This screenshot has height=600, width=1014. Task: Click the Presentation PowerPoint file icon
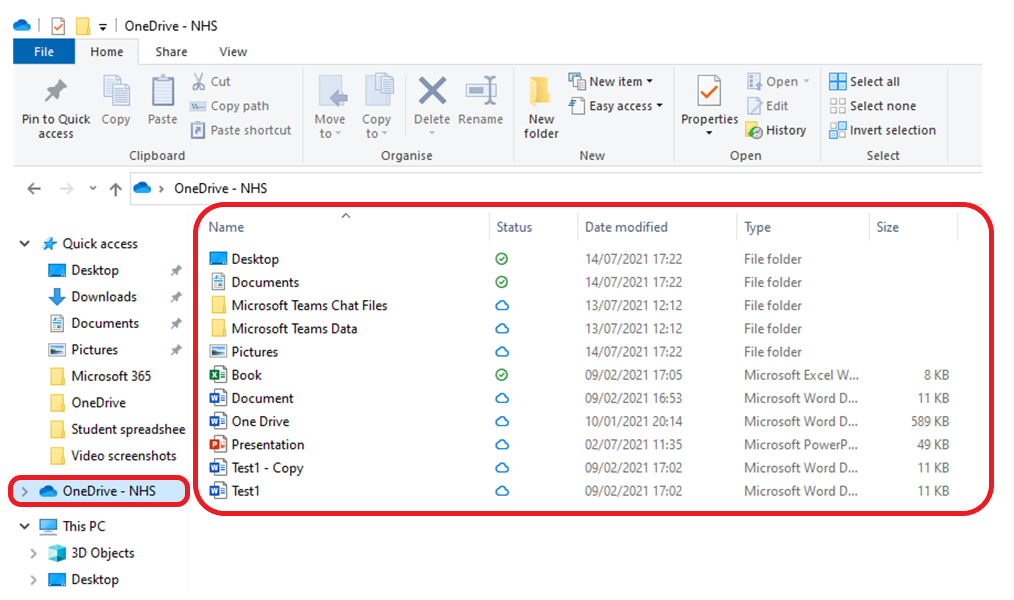[218, 445]
